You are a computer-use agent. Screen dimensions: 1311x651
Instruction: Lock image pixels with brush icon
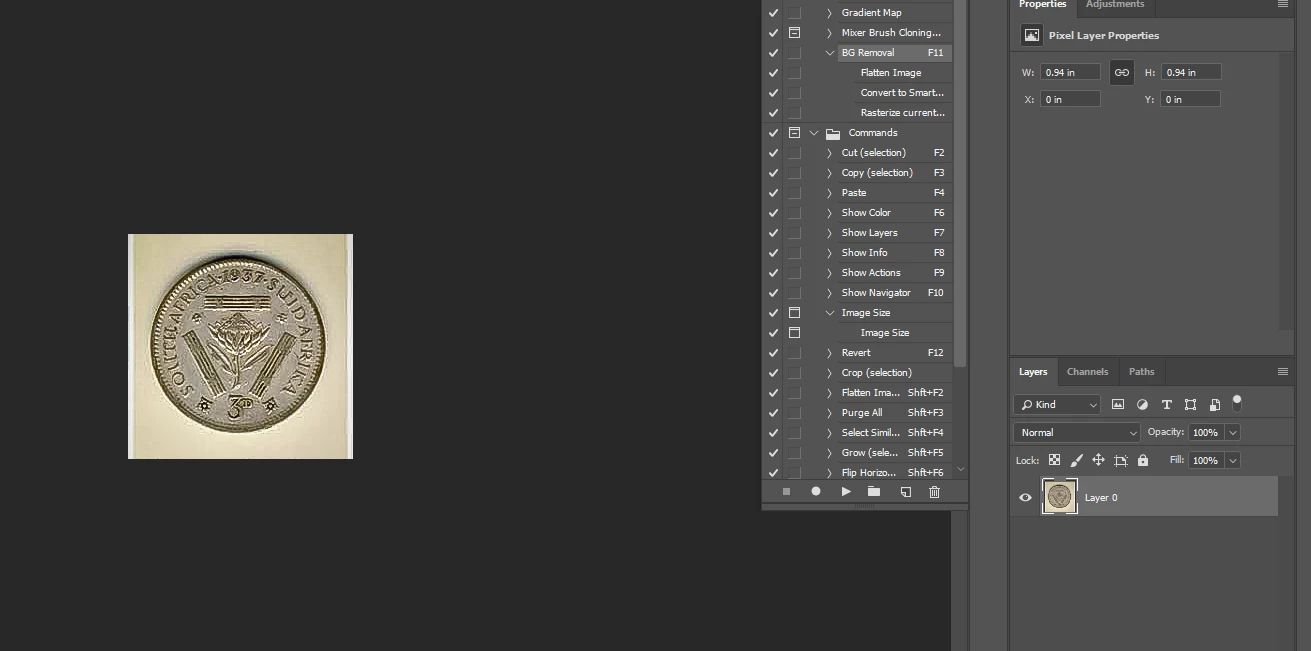pos(1076,460)
